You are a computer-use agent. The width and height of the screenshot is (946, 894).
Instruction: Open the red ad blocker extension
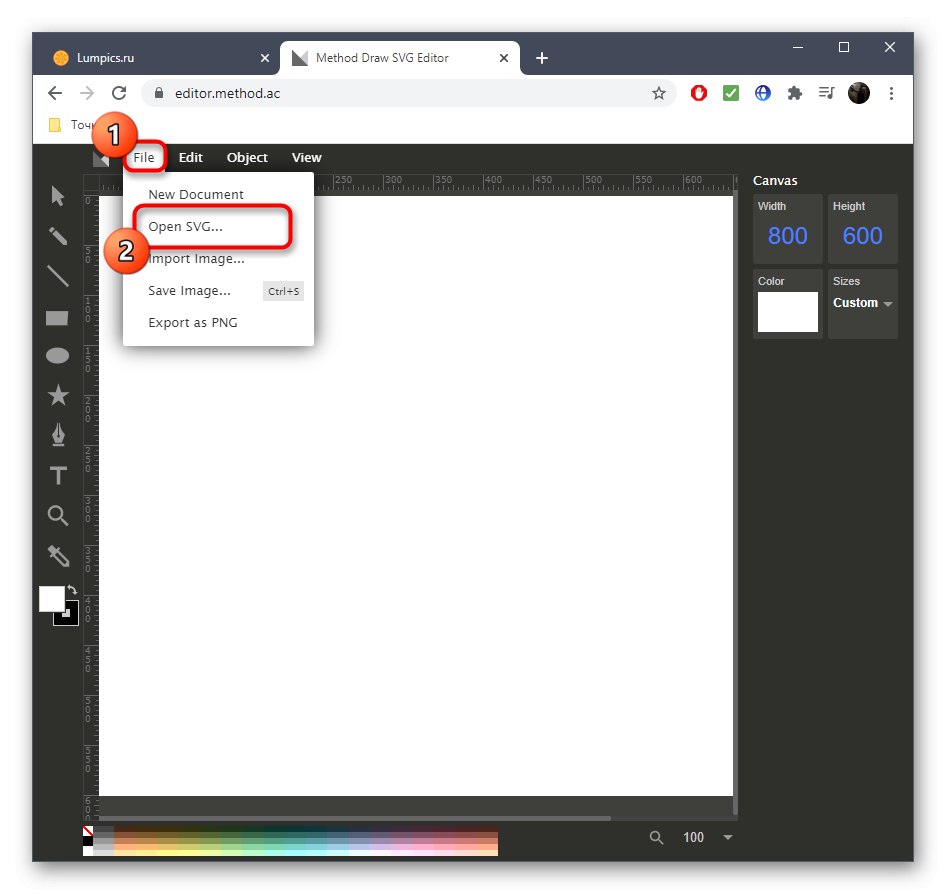pyautogui.click(x=699, y=93)
